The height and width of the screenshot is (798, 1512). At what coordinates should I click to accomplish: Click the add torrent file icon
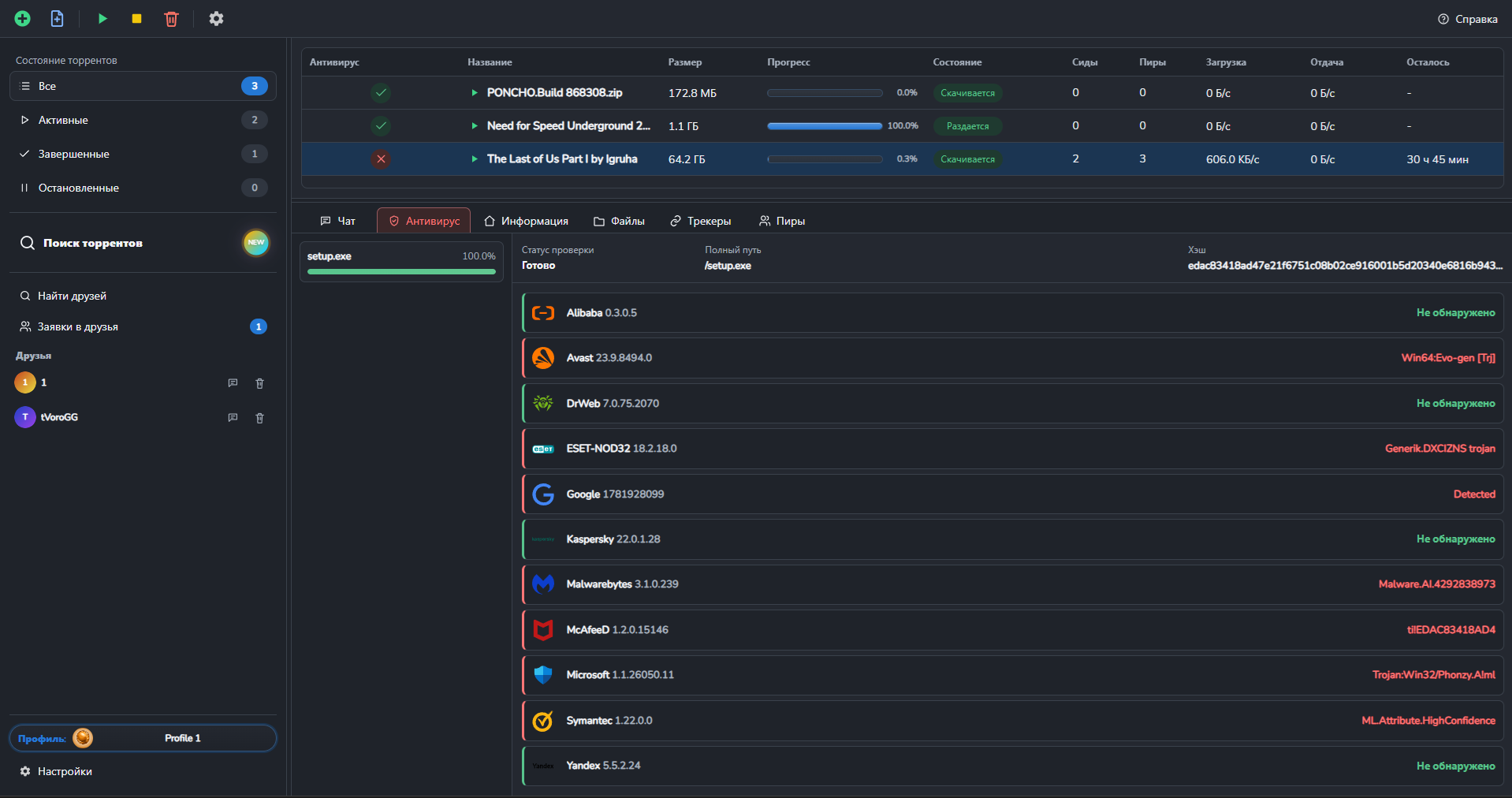[57, 18]
